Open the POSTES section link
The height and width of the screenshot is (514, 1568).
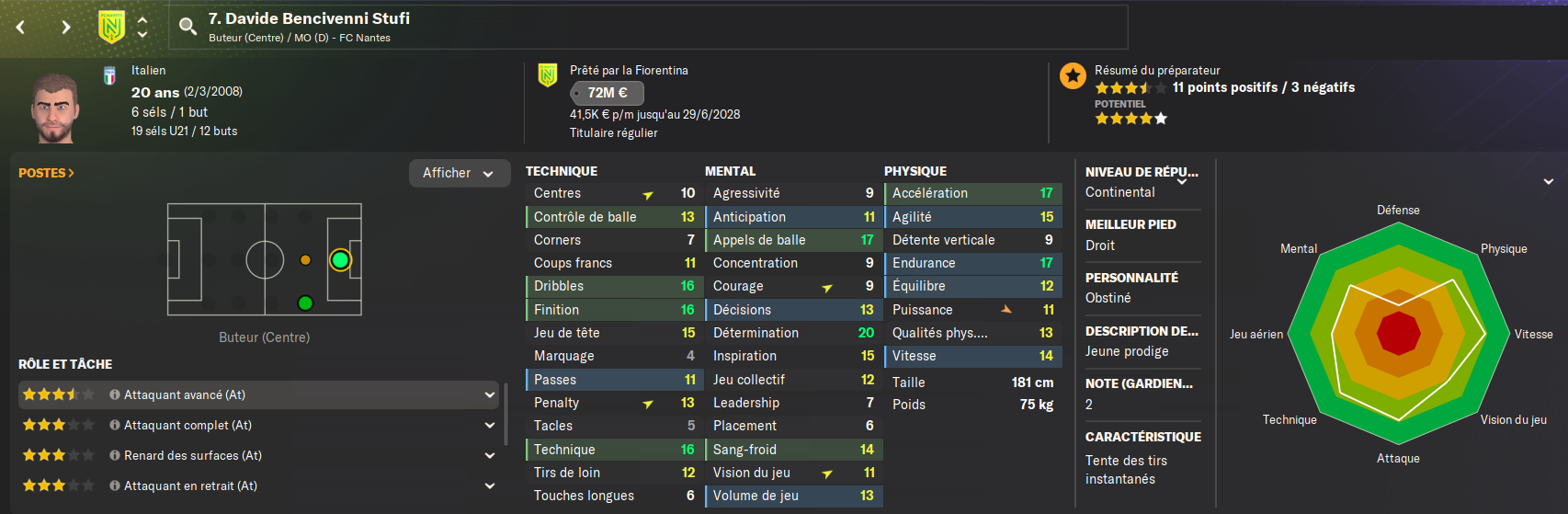click(x=46, y=173)
